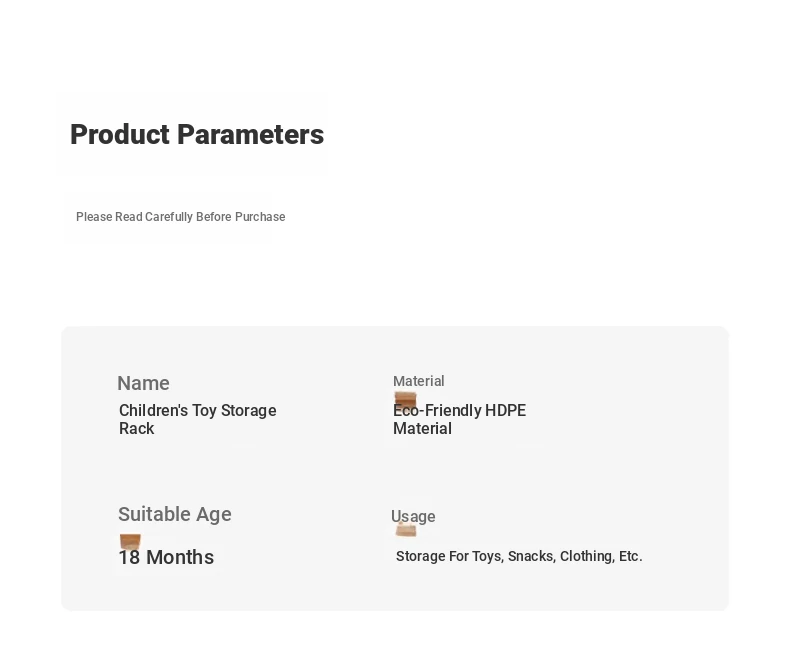Screen dimensions: 790x647
Task: Click the word Rack under the name
Action: (137, 429)
